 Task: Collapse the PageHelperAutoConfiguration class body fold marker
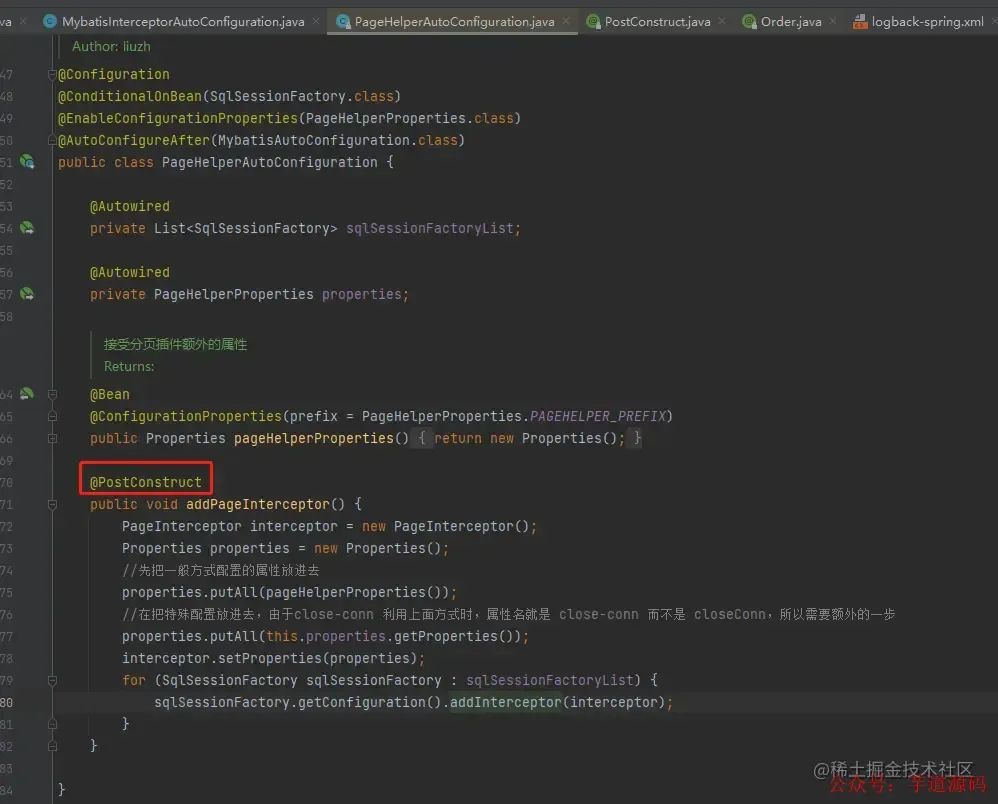pyautogui.click(x=51, y=162)
